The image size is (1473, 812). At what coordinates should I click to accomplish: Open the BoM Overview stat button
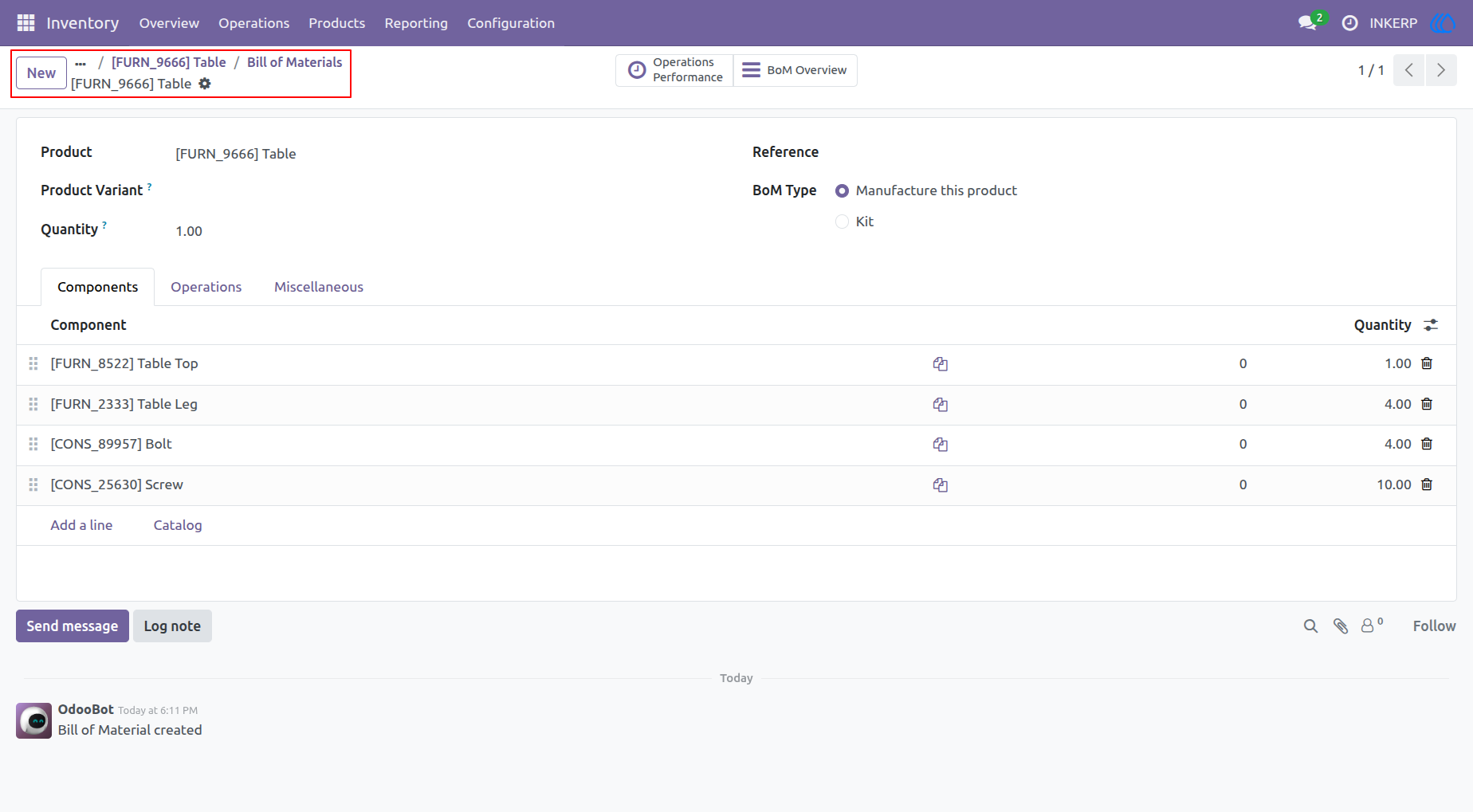[795, 70]
